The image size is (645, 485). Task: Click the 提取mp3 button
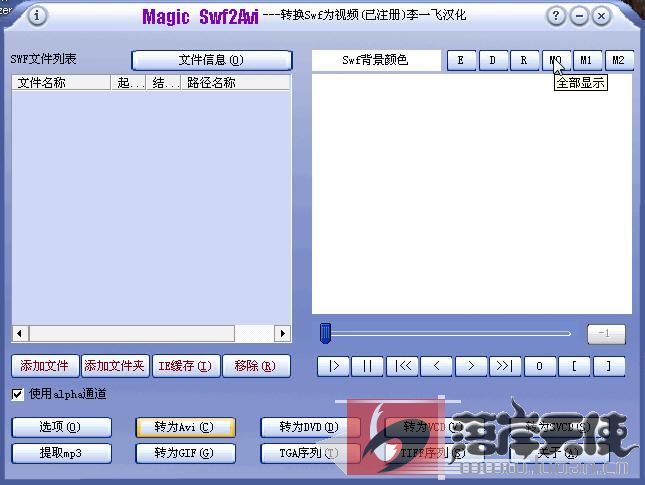(62, 453)
